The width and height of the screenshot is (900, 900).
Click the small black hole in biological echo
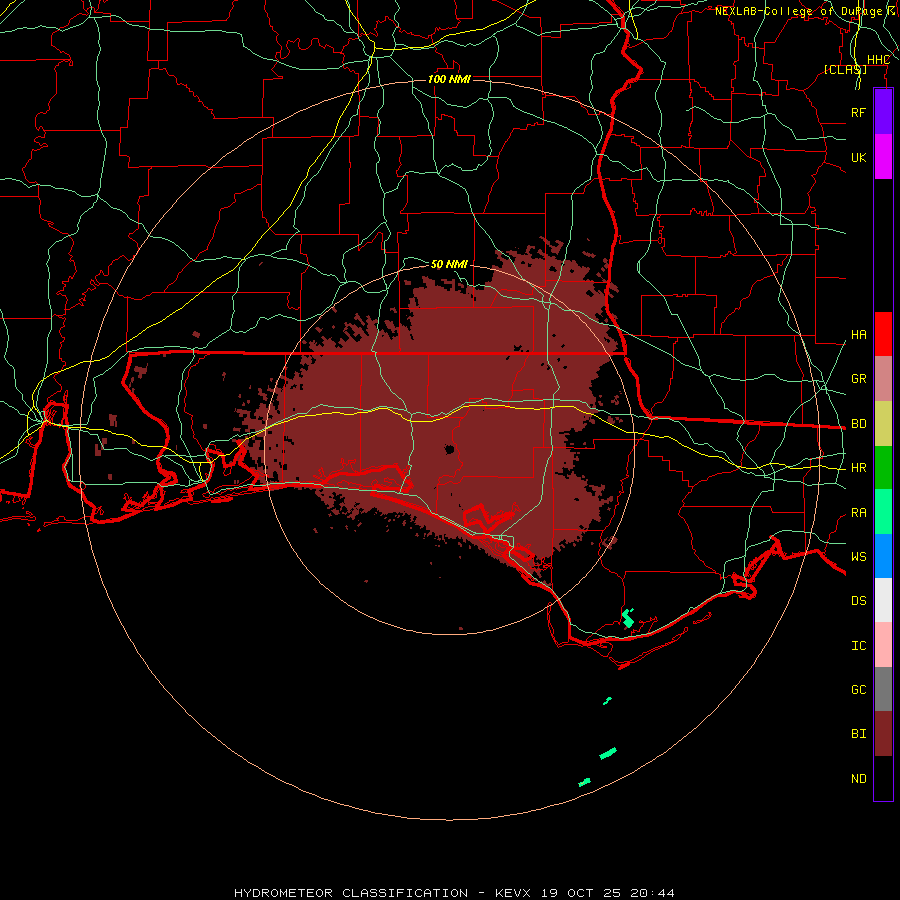tap(449, 449)
